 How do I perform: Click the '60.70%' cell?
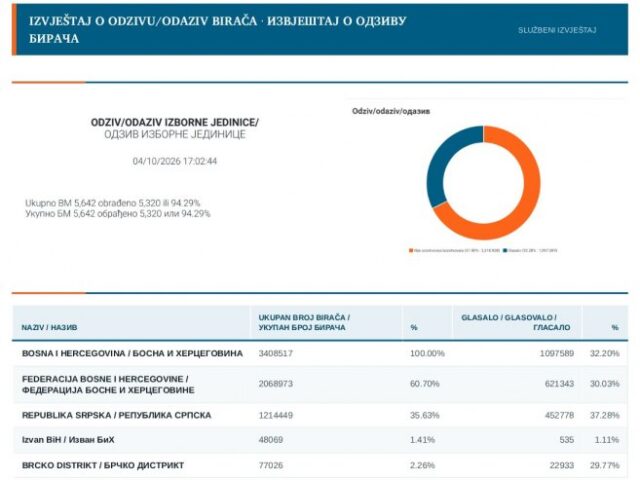coord(425,384)
